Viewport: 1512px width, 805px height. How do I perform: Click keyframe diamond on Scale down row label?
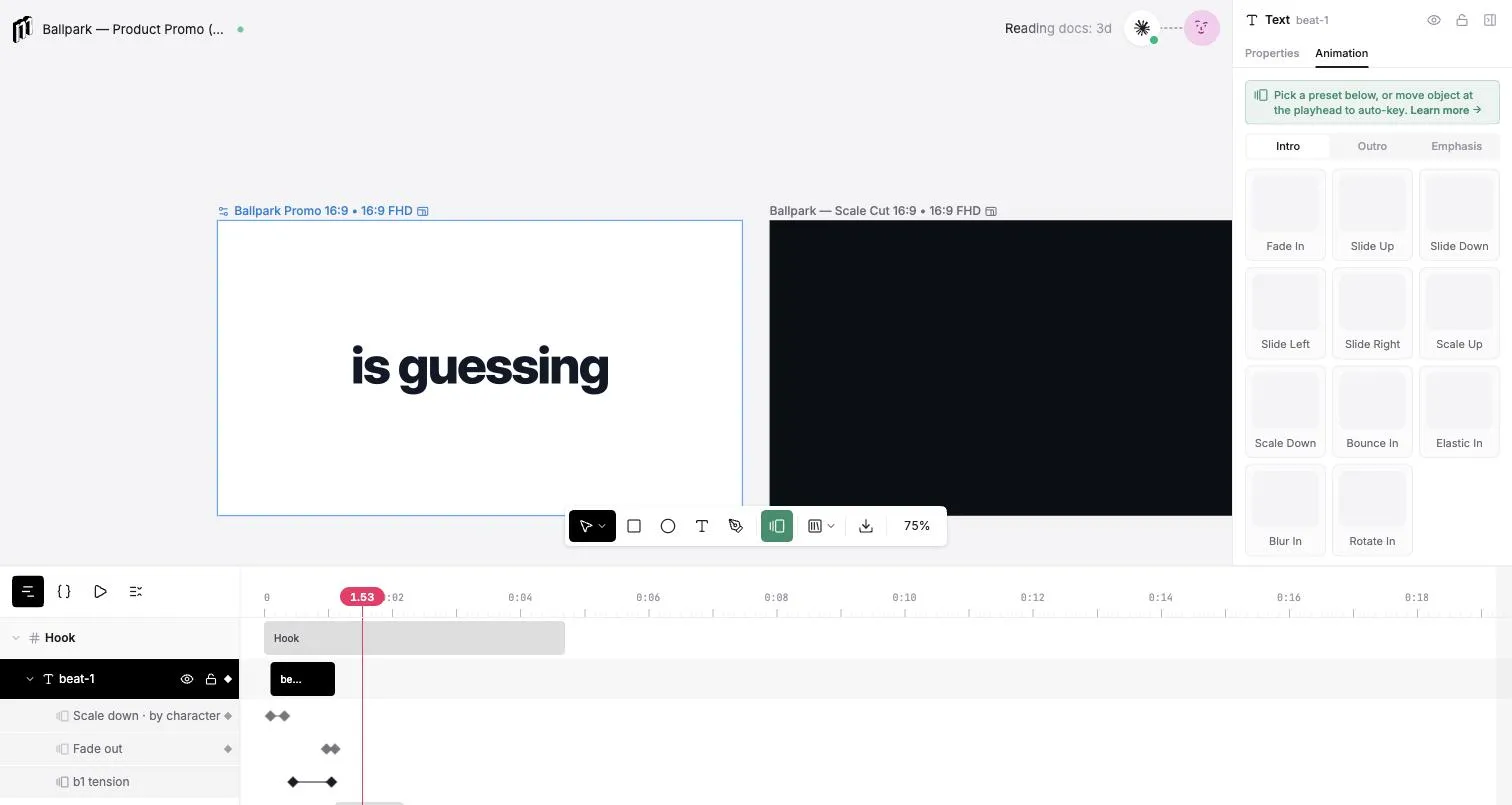(x=228, y=716)
